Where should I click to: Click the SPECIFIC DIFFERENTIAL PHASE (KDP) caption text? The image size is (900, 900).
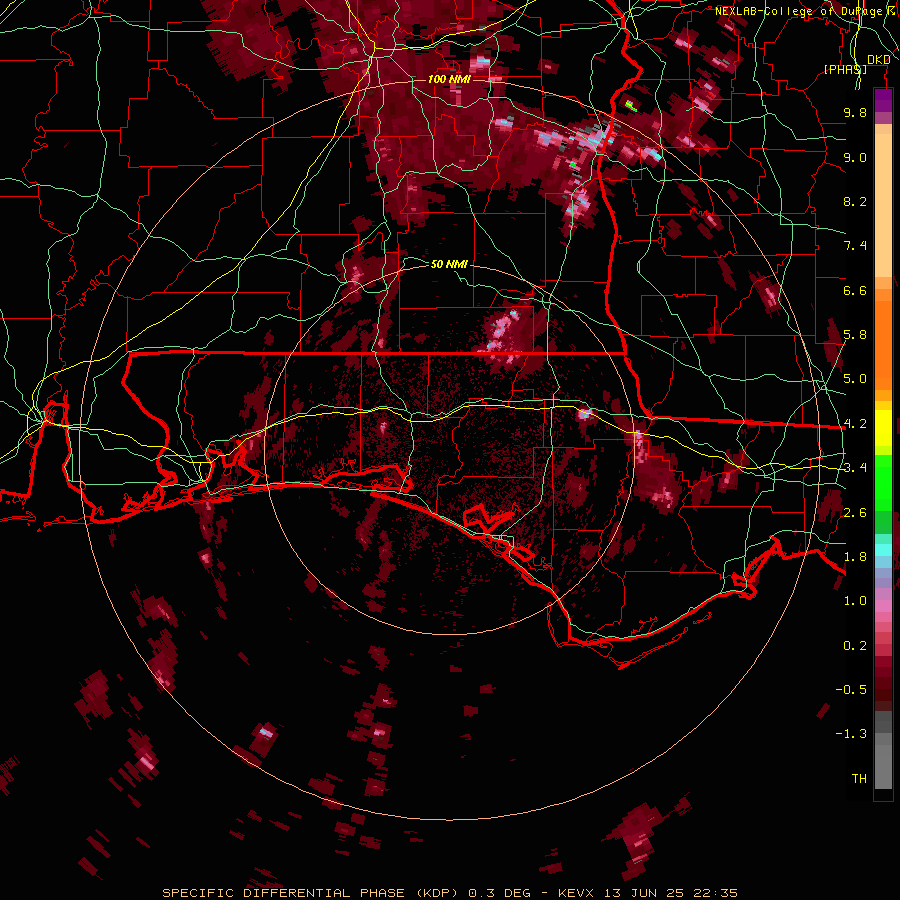point(311,893)
